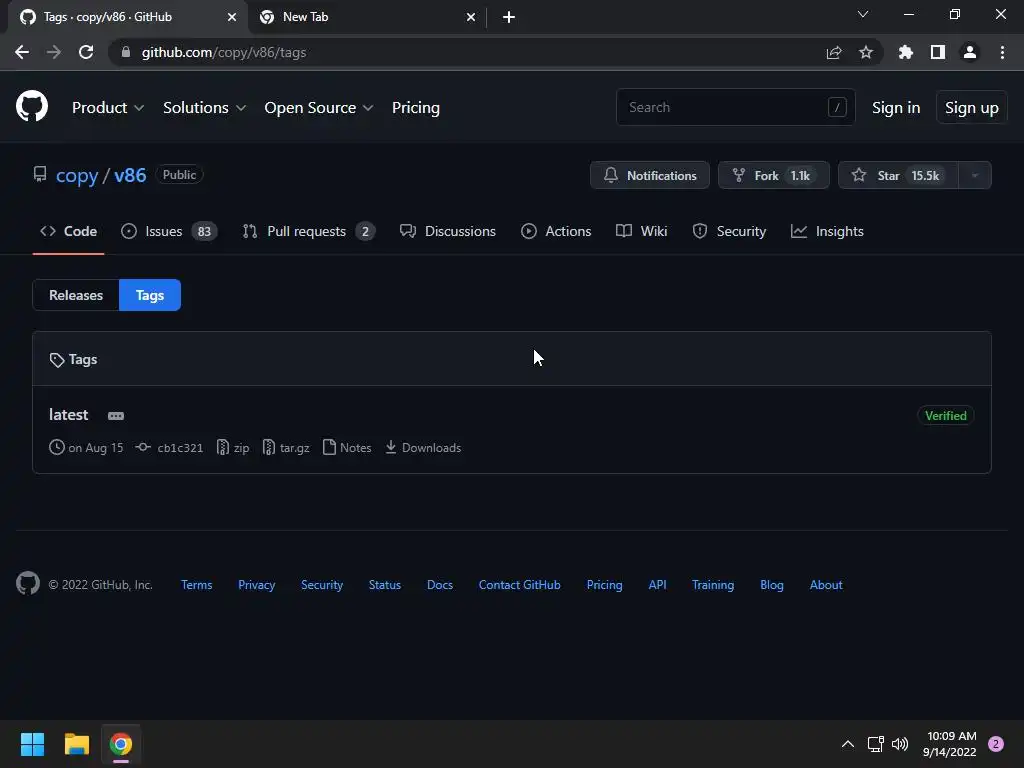Open the copy owner profile link

coord(77,175)
